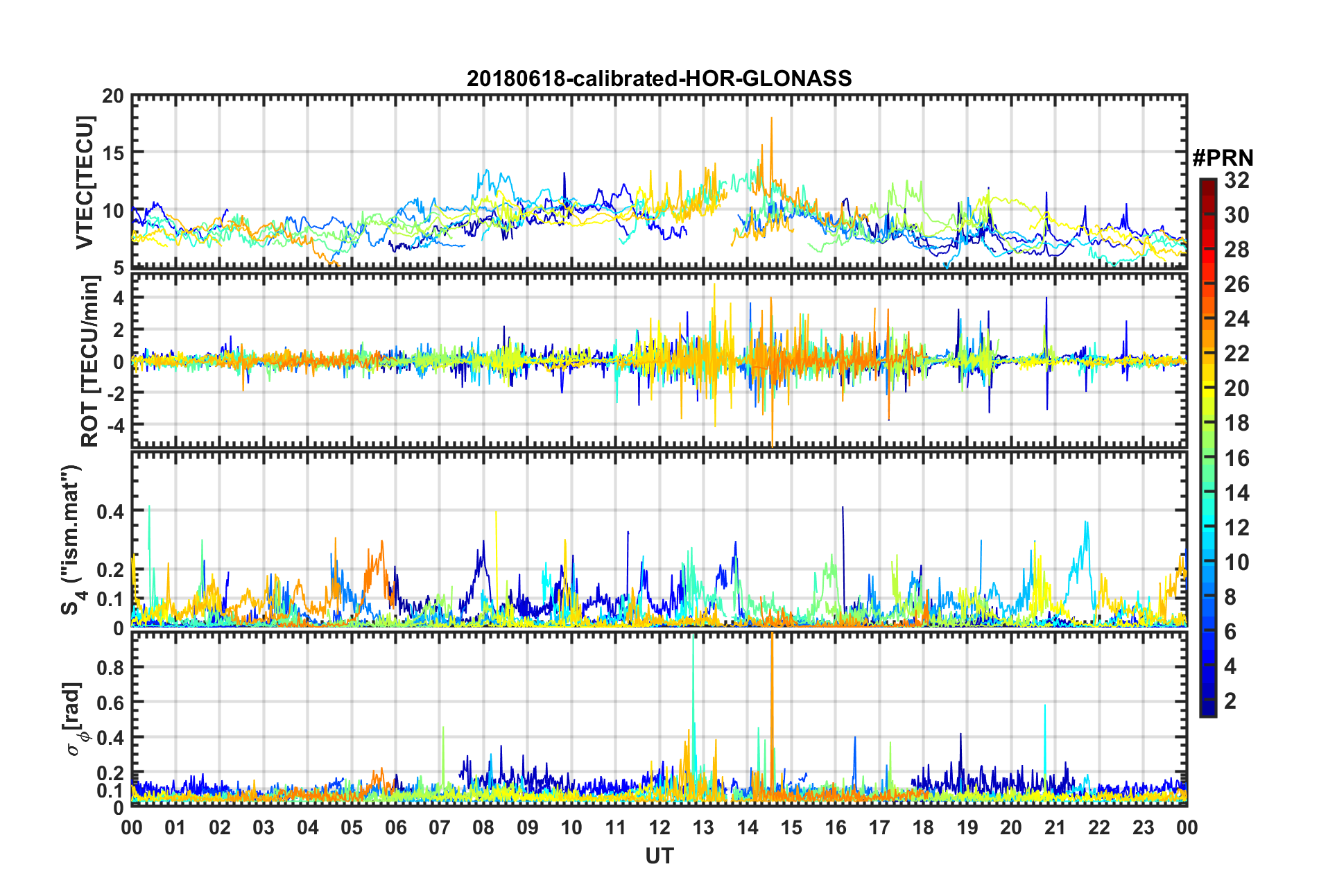Select σφ axis tick value 0.6
The image size is (1319, 896).
[x=111, y=703]
